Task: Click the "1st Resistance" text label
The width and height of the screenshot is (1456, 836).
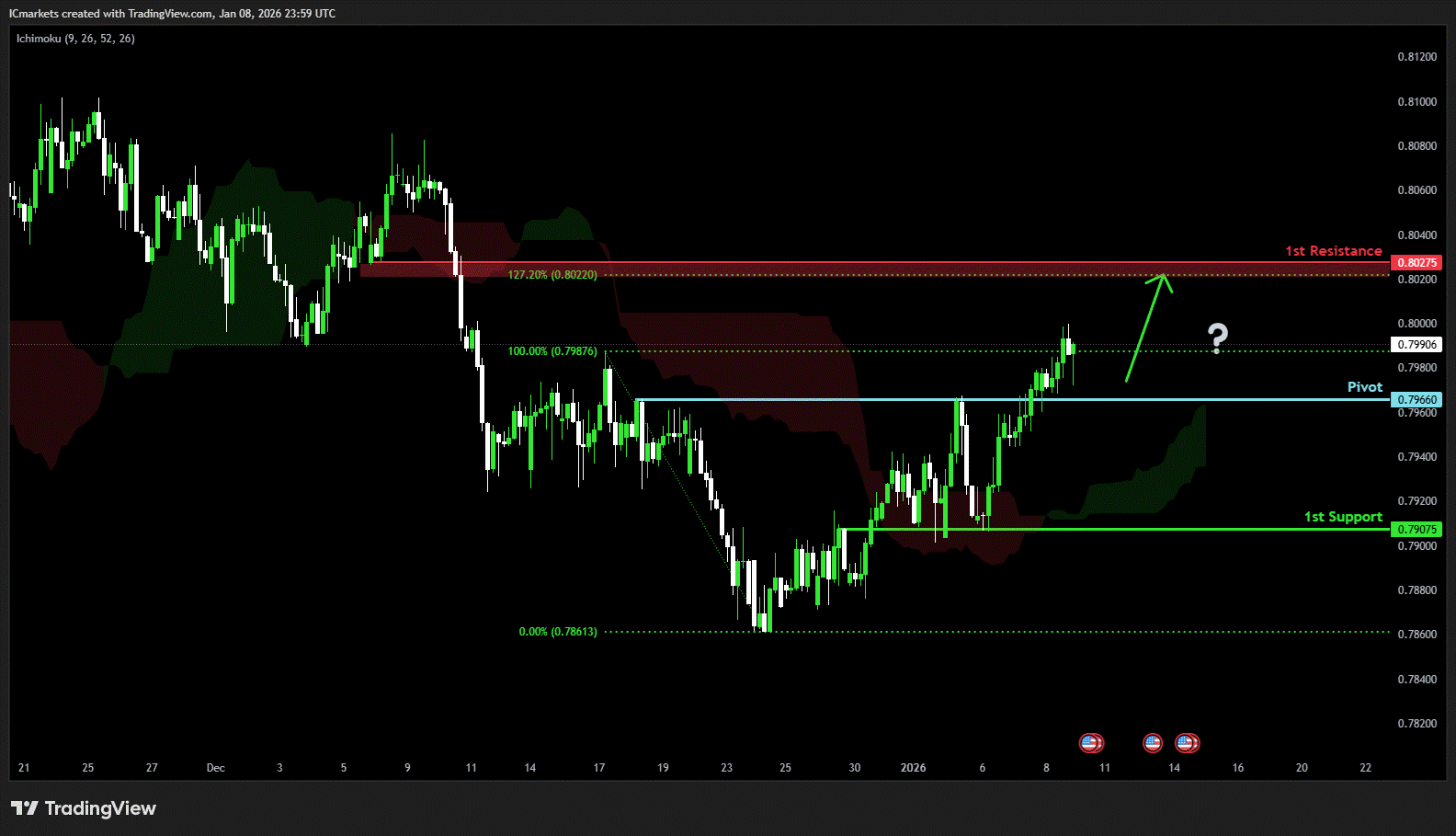Action: [x=1333, y=251]
